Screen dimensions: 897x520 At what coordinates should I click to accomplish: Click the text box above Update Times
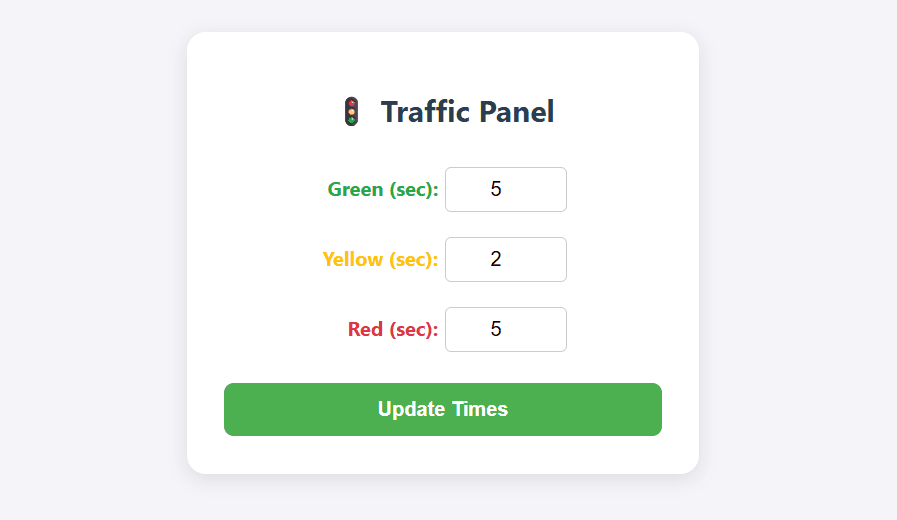(x=505, y=330)
